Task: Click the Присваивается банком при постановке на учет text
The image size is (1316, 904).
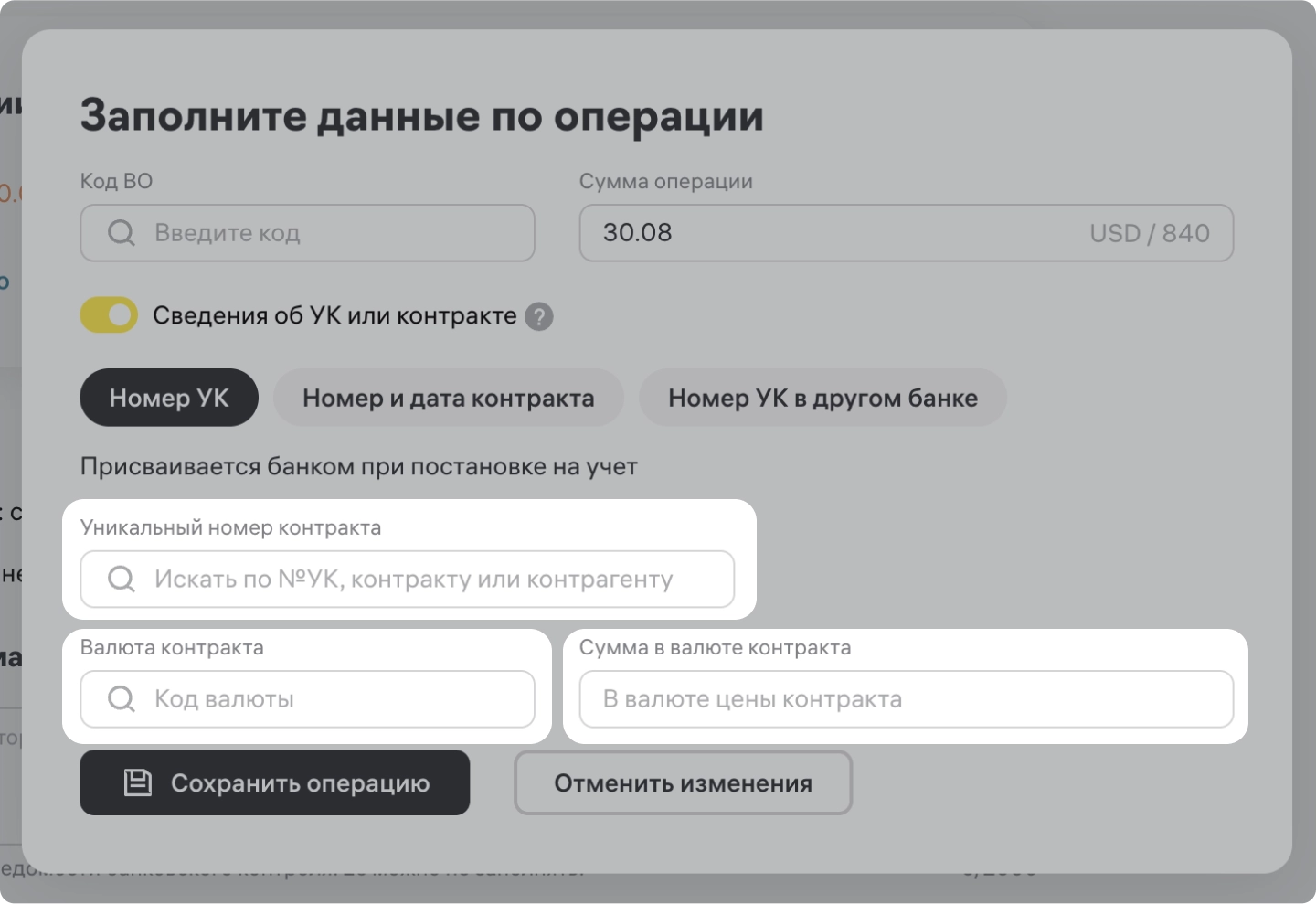Action: (x=359, y=466)
